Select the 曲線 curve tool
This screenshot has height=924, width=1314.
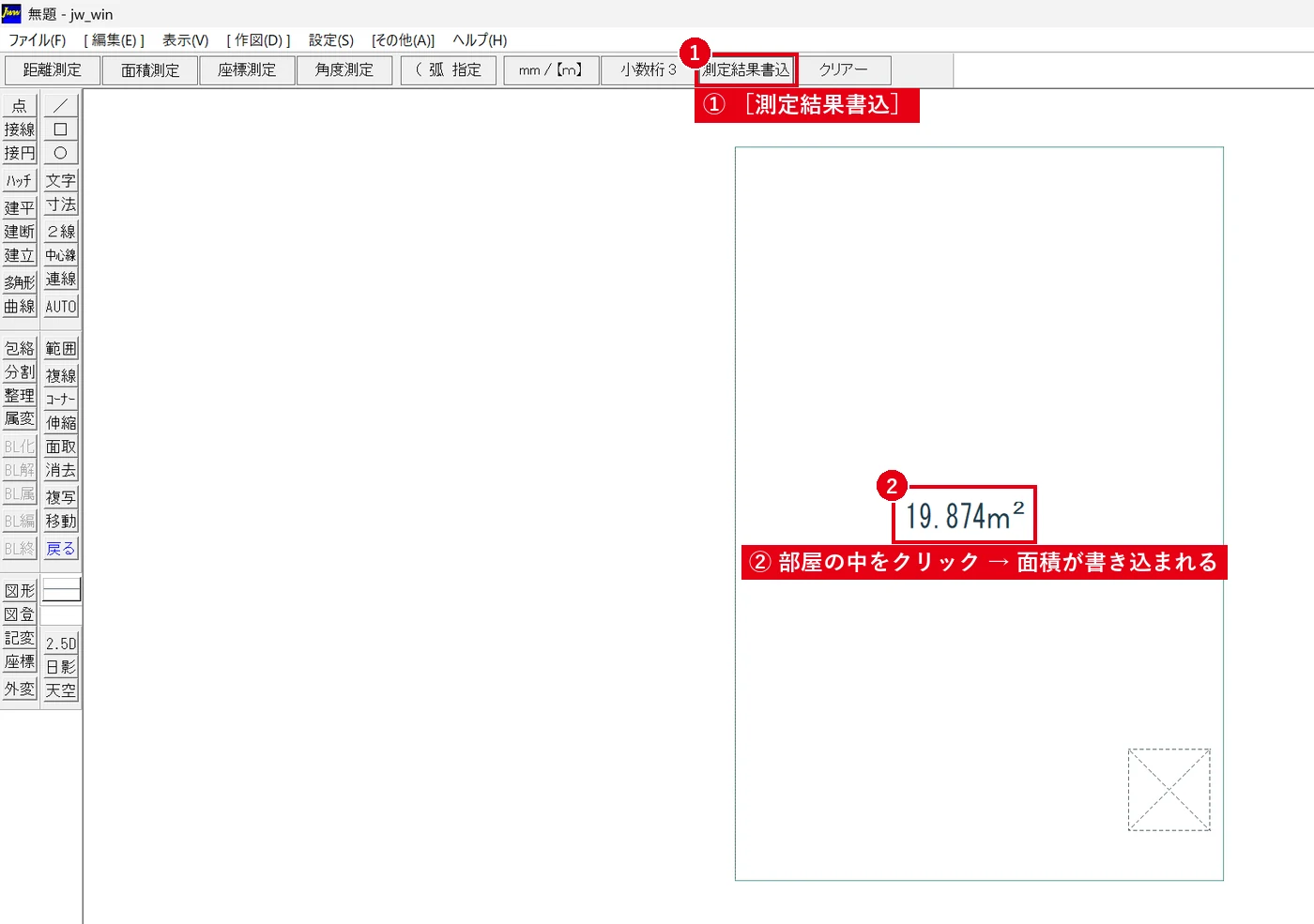tap(20, 306)
